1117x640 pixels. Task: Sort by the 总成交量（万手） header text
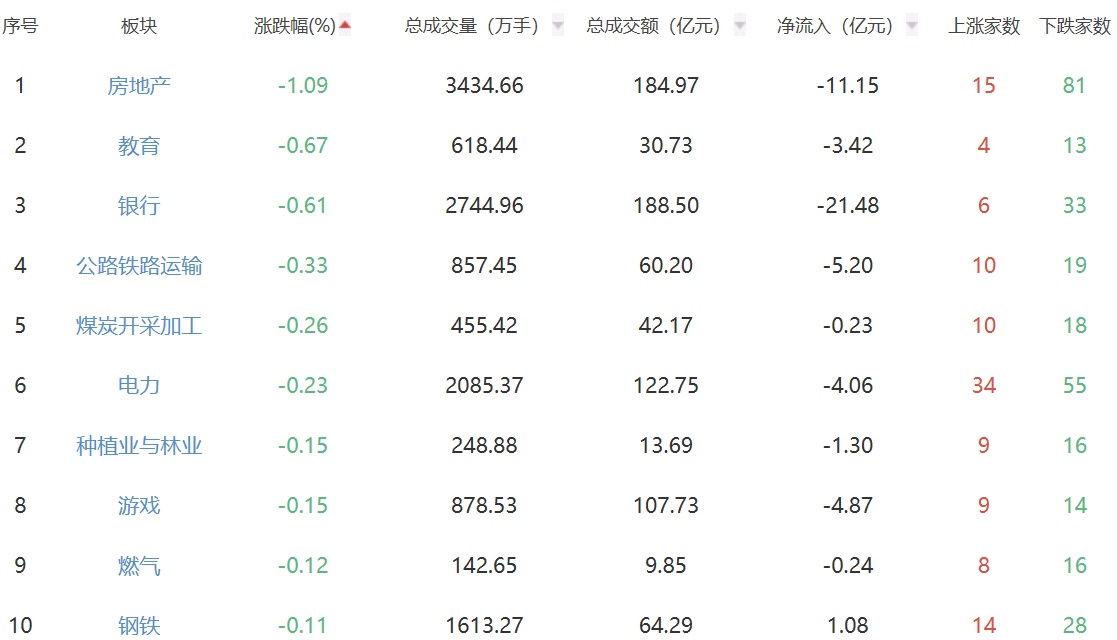[x=472, y=27]
